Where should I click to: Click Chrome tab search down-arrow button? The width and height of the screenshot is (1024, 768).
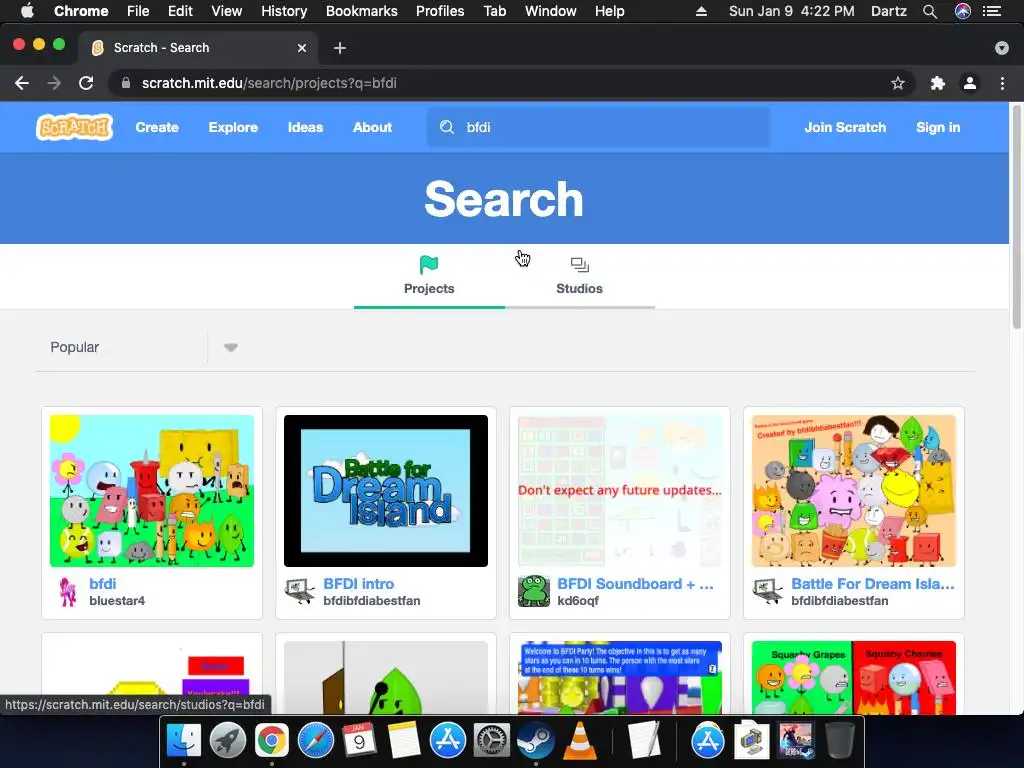pyautogui.click(x=1002, y=48)
